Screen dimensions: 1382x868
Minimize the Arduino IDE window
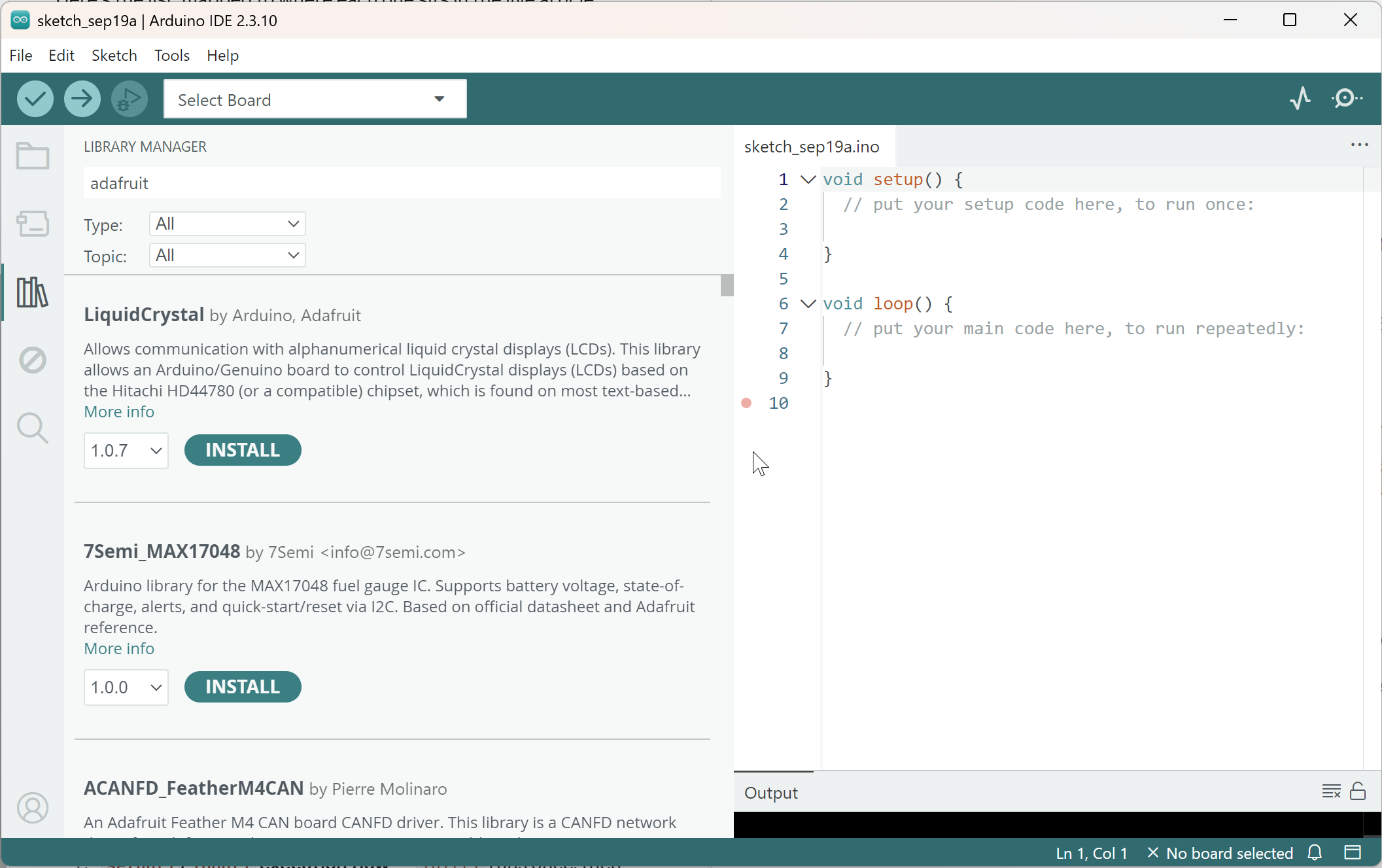[1230, 20]
